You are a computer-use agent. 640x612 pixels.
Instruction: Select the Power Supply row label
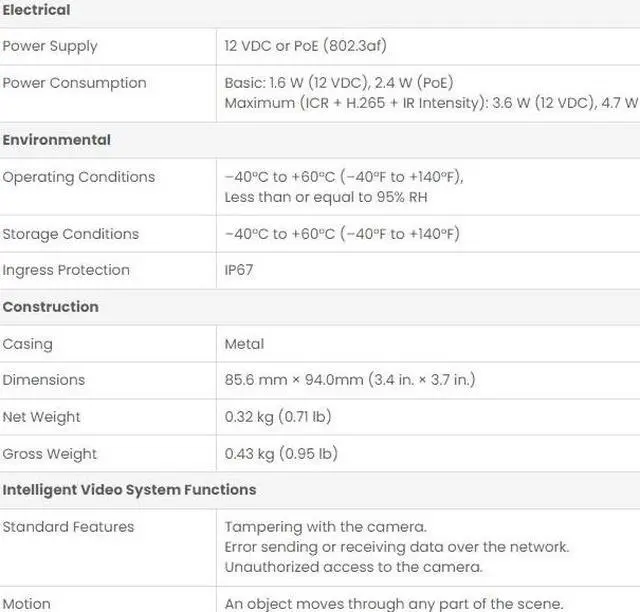[50, 46]
